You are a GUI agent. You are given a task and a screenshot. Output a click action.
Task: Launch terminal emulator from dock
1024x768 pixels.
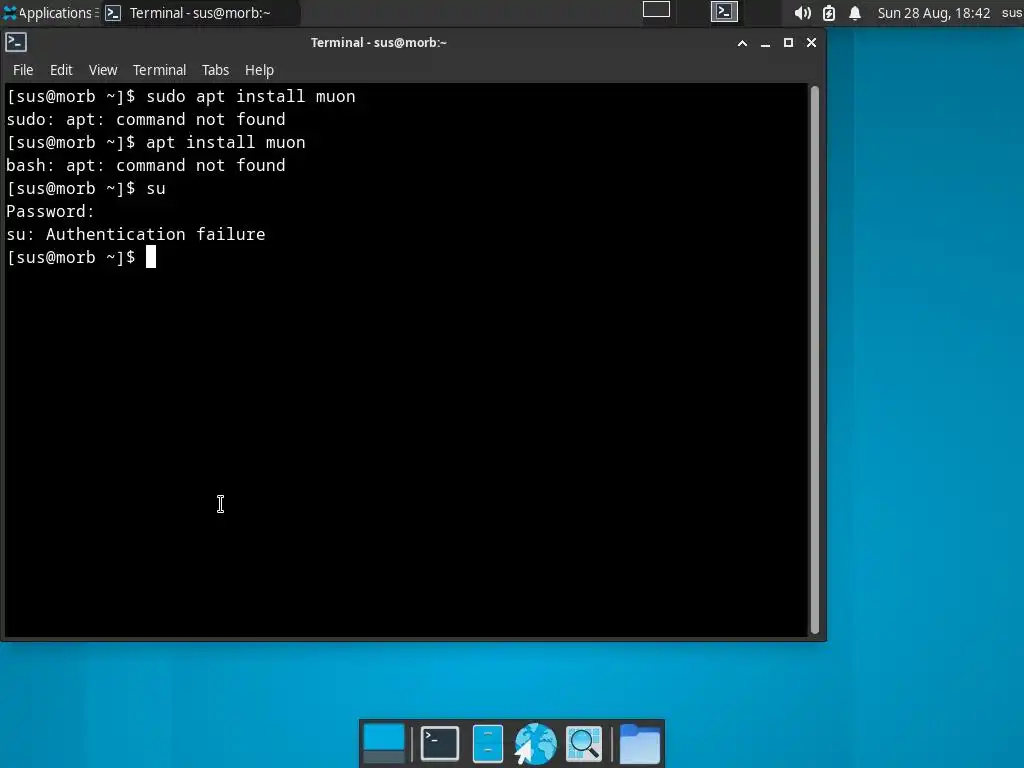[x=440, y=744]
